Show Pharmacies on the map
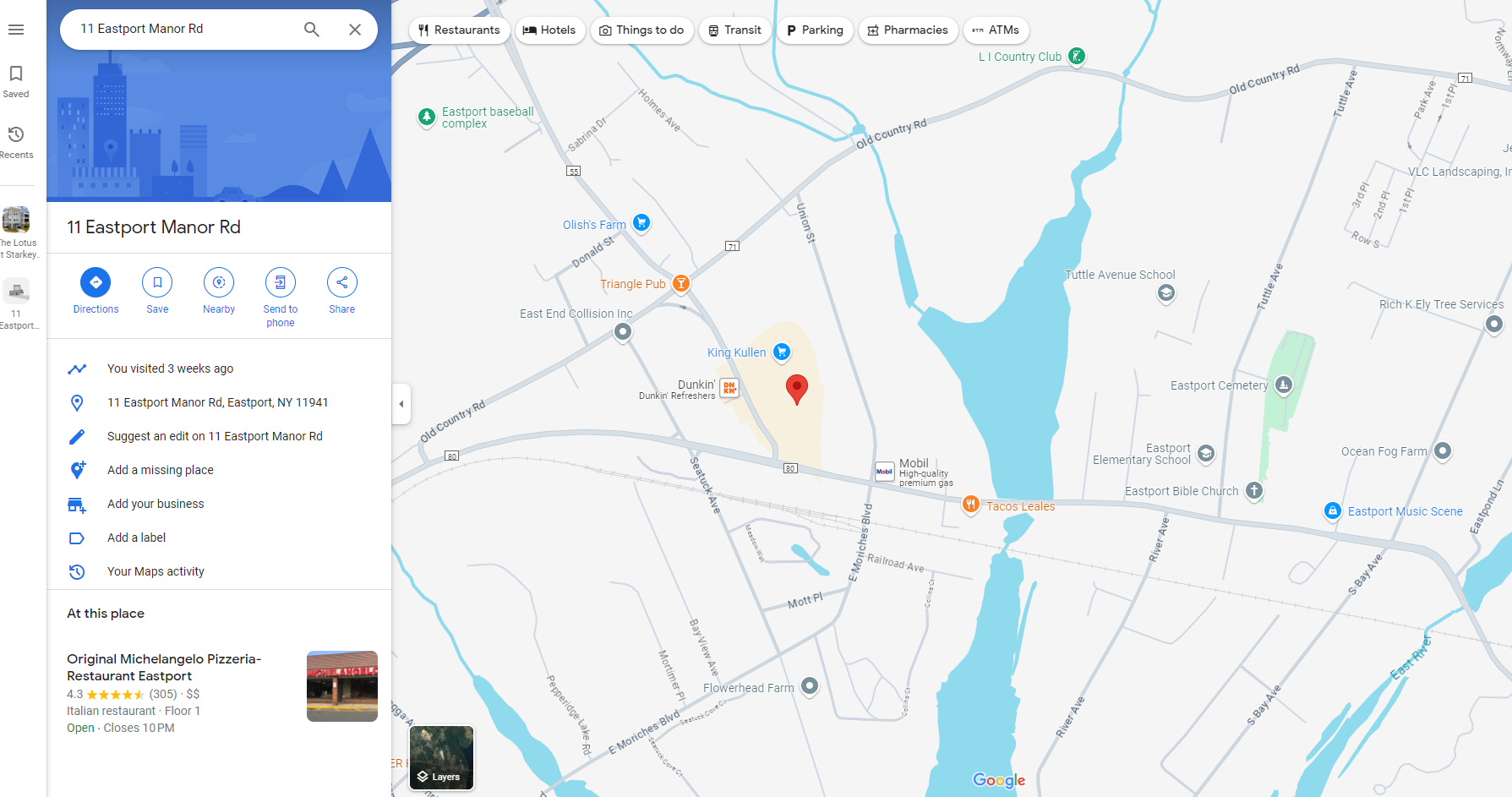This screenshot has width=1512, height=797. point(908,30)
